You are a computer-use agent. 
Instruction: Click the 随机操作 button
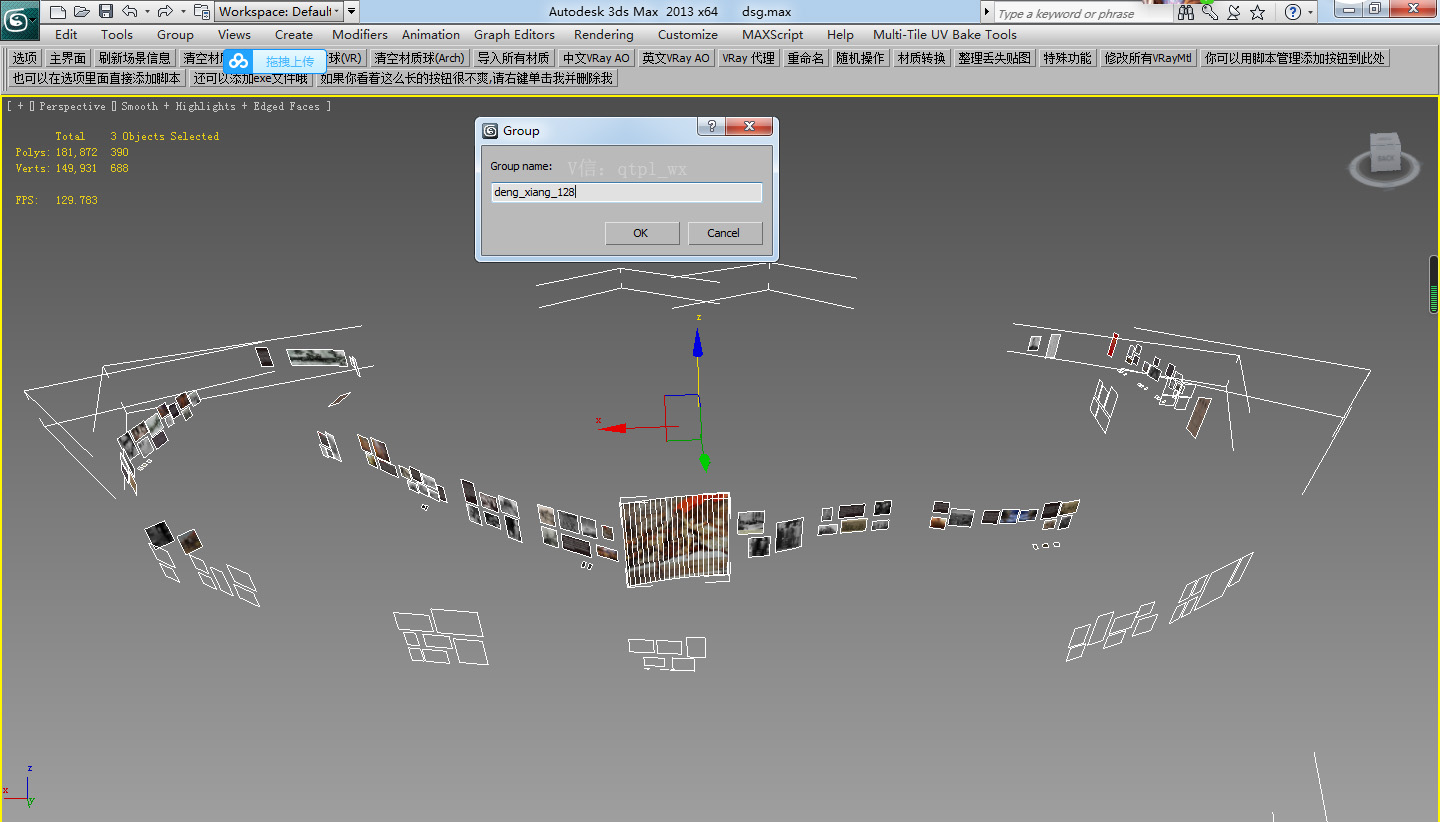point(860,58)
